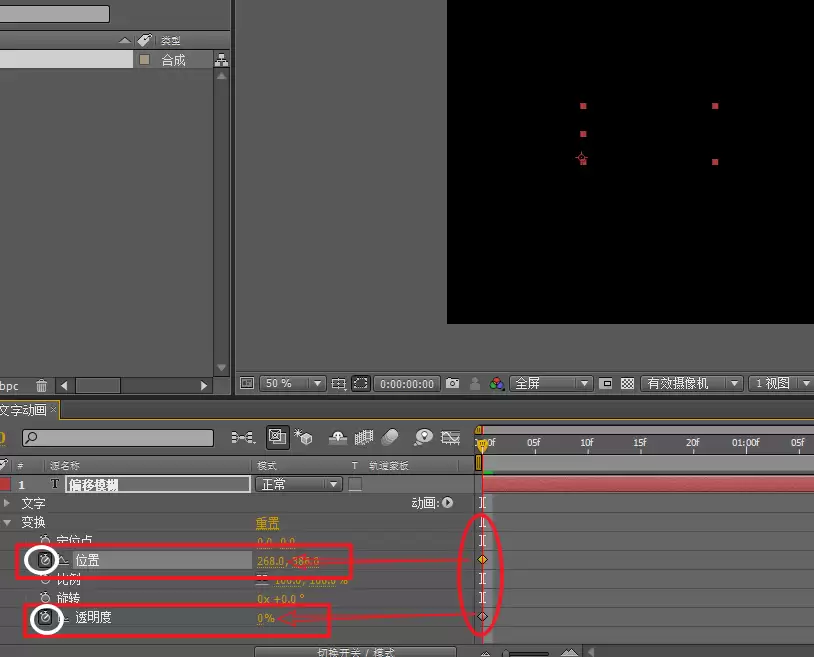Open the show channel RGB icon
The height and width of the screenshot is (657, 814).
coord(497,384)
